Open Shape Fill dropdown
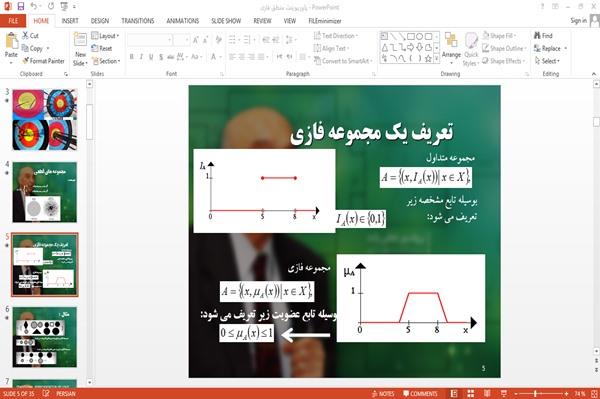The height and width of the screenshot is (399, 600). (499, 36)
